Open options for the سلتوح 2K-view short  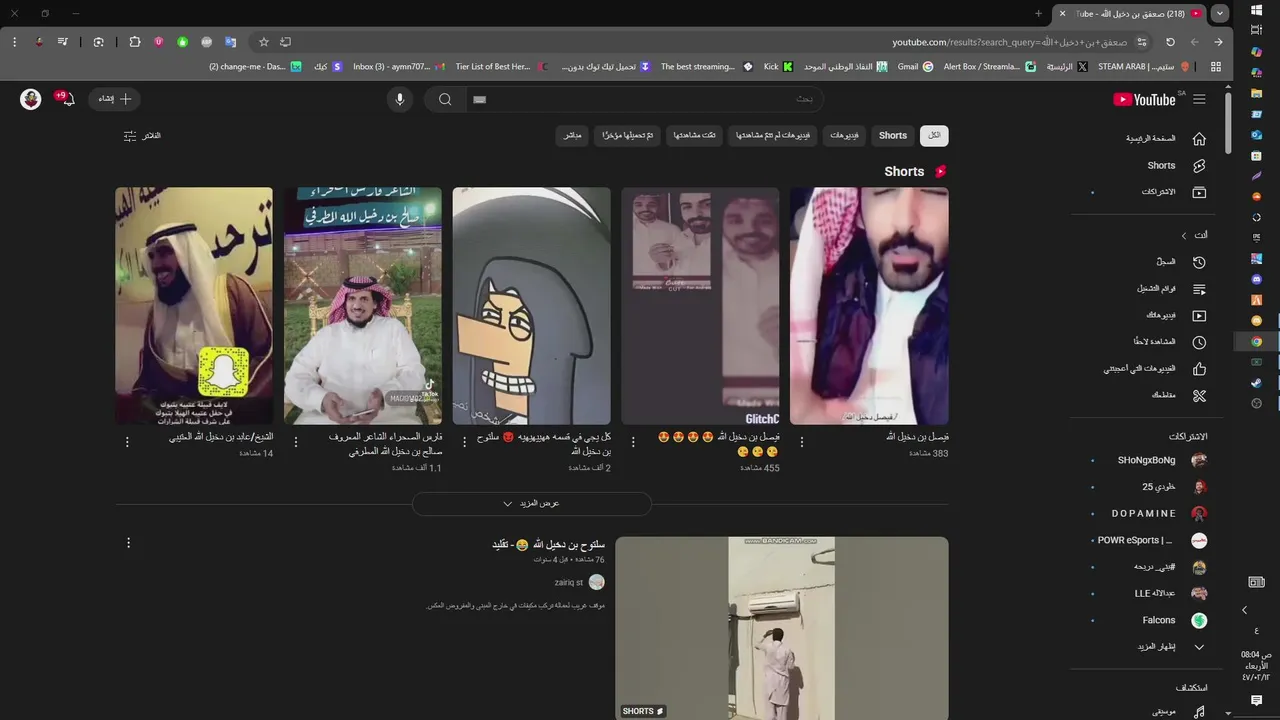[464, 442]
